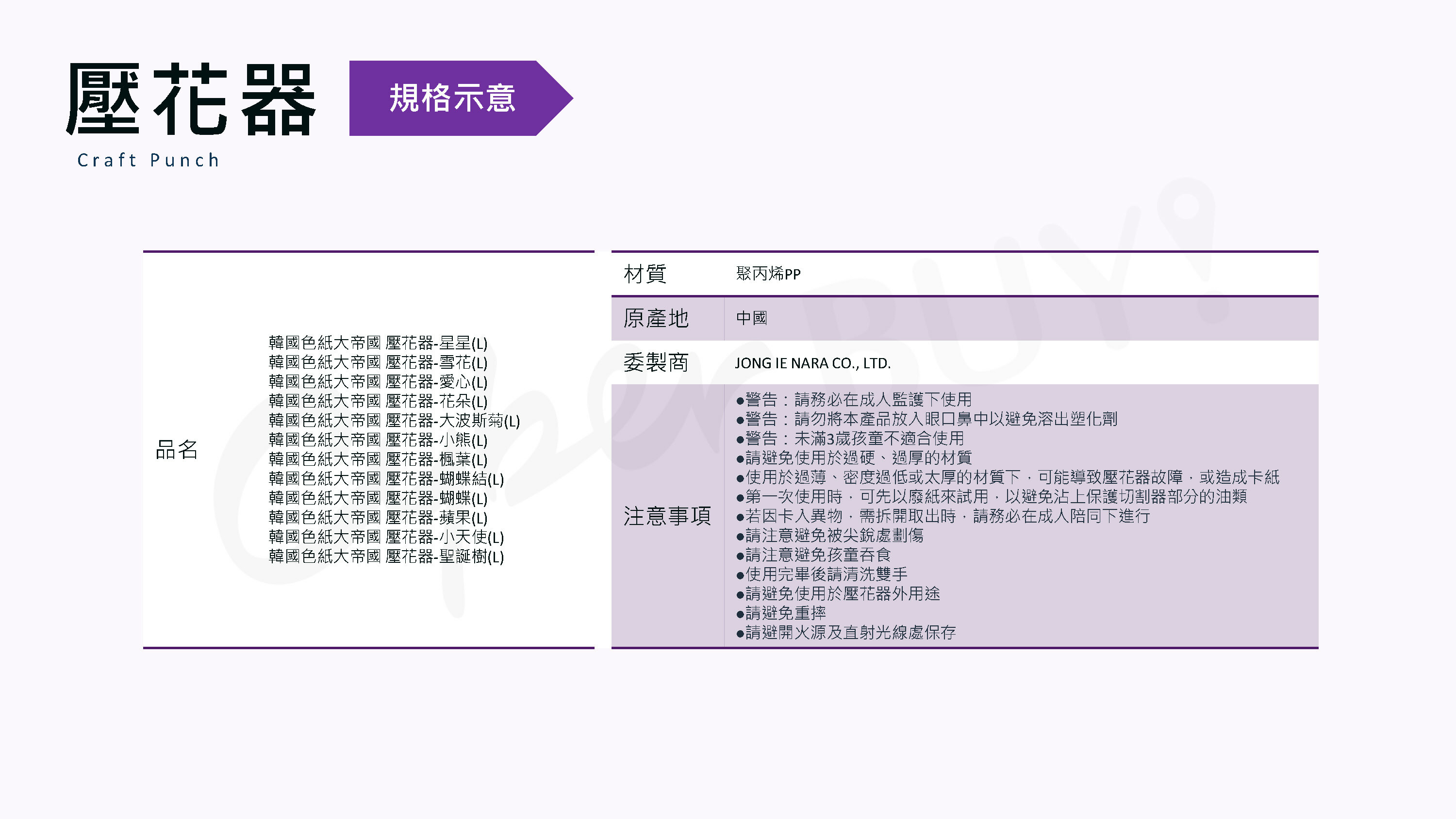Click the 聚丙烯PP material value

[x=768, y=274]
